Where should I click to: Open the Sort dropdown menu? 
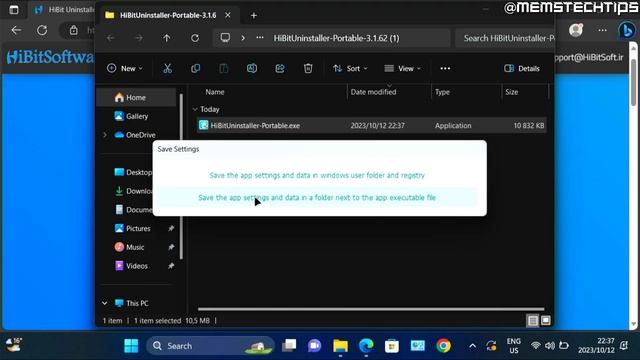tap(350, 69)
